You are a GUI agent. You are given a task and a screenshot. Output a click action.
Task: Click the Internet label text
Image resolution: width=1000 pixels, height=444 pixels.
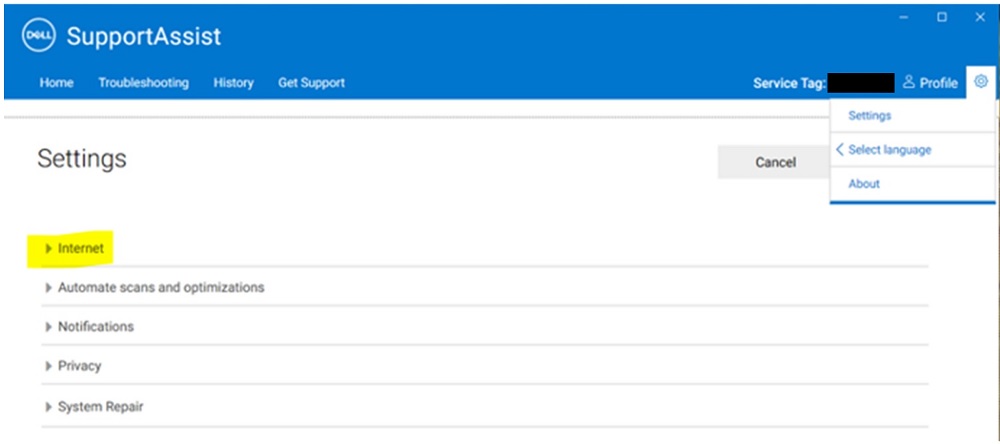coord(81,249)
